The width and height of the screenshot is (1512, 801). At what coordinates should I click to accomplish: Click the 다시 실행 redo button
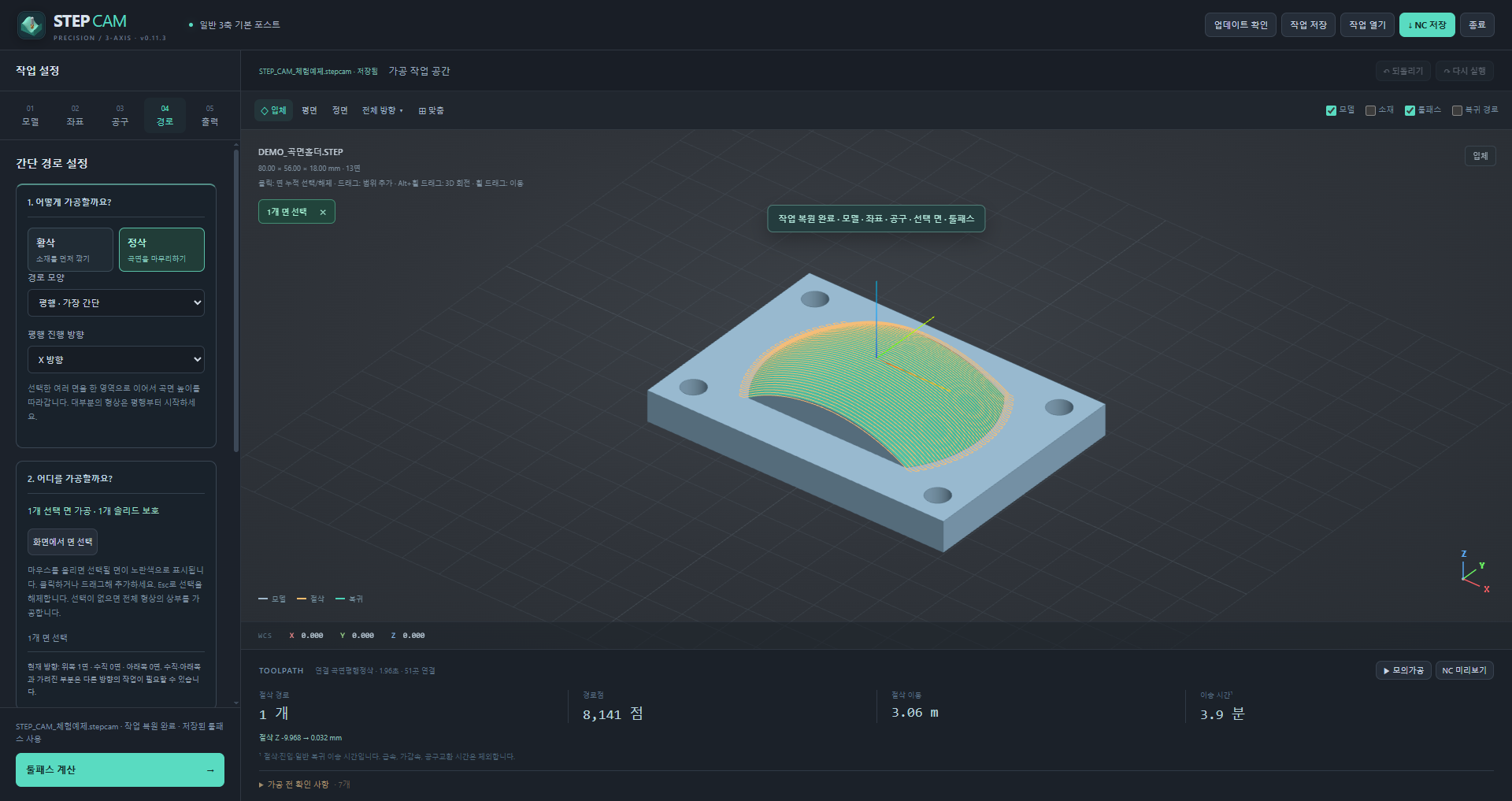1465,71
